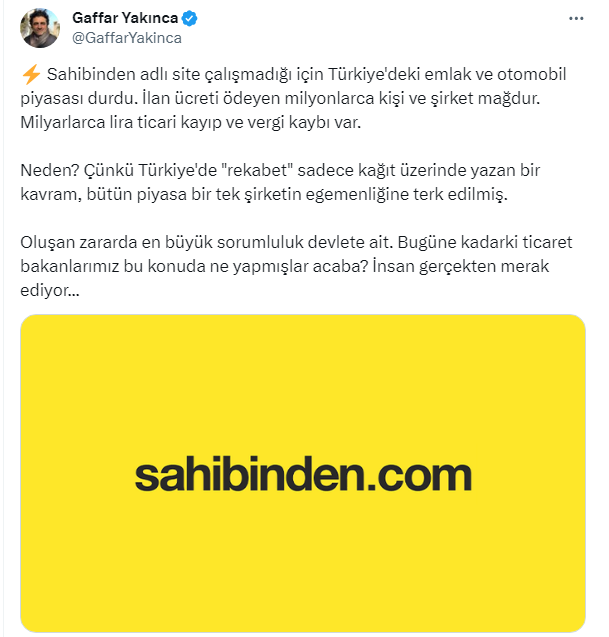The height and width of the screenshot is (637, 609).
Task: Click the word "Türkiye'deki" in tweet
Action: pos(374,75)
